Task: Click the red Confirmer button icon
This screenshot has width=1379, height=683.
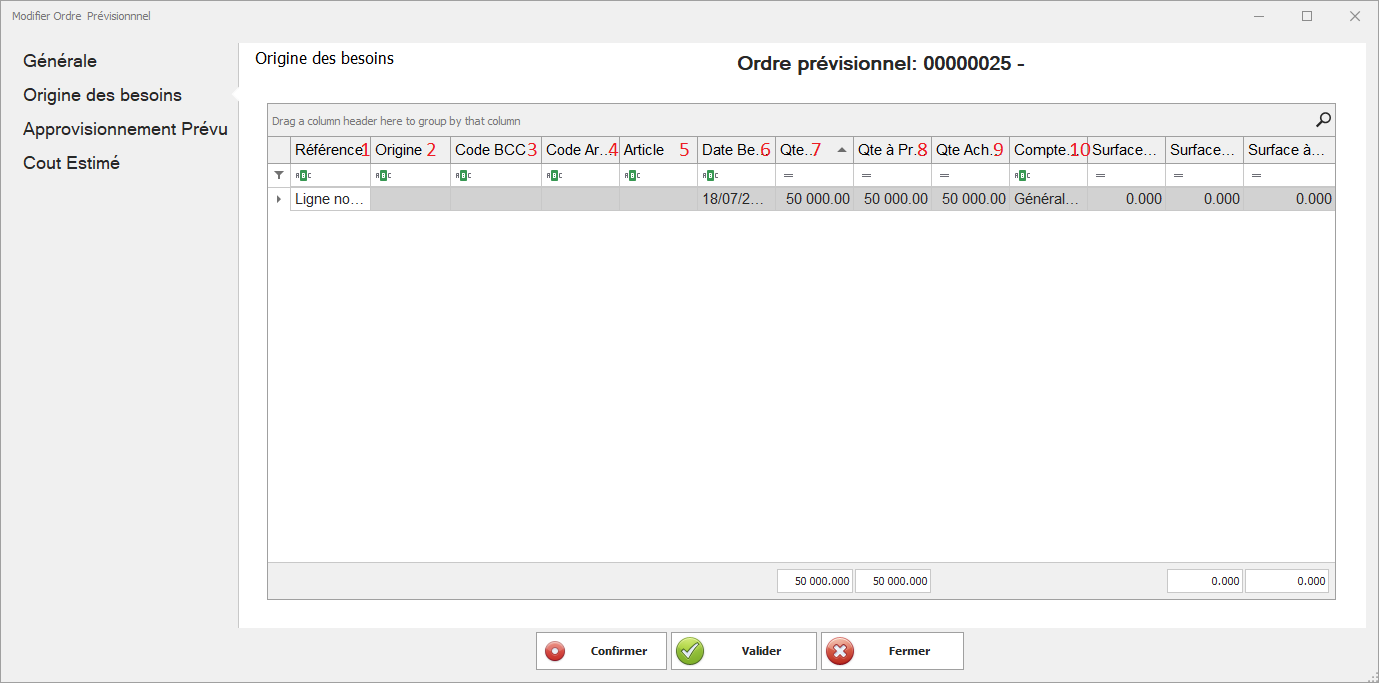Action: coord(555,651)
